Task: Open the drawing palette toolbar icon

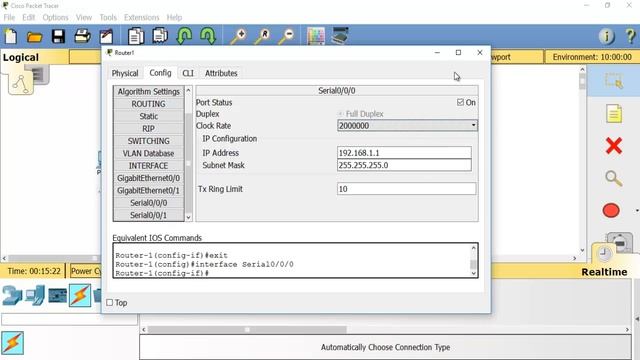Action: point(316,36)
